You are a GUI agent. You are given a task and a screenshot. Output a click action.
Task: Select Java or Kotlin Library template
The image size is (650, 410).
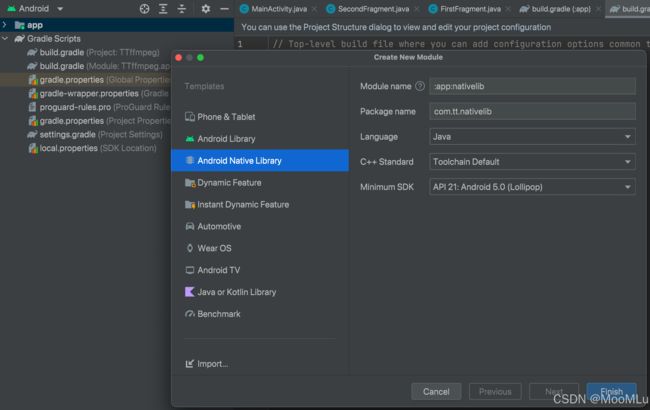pyautogui.click(x=260, y=292)
